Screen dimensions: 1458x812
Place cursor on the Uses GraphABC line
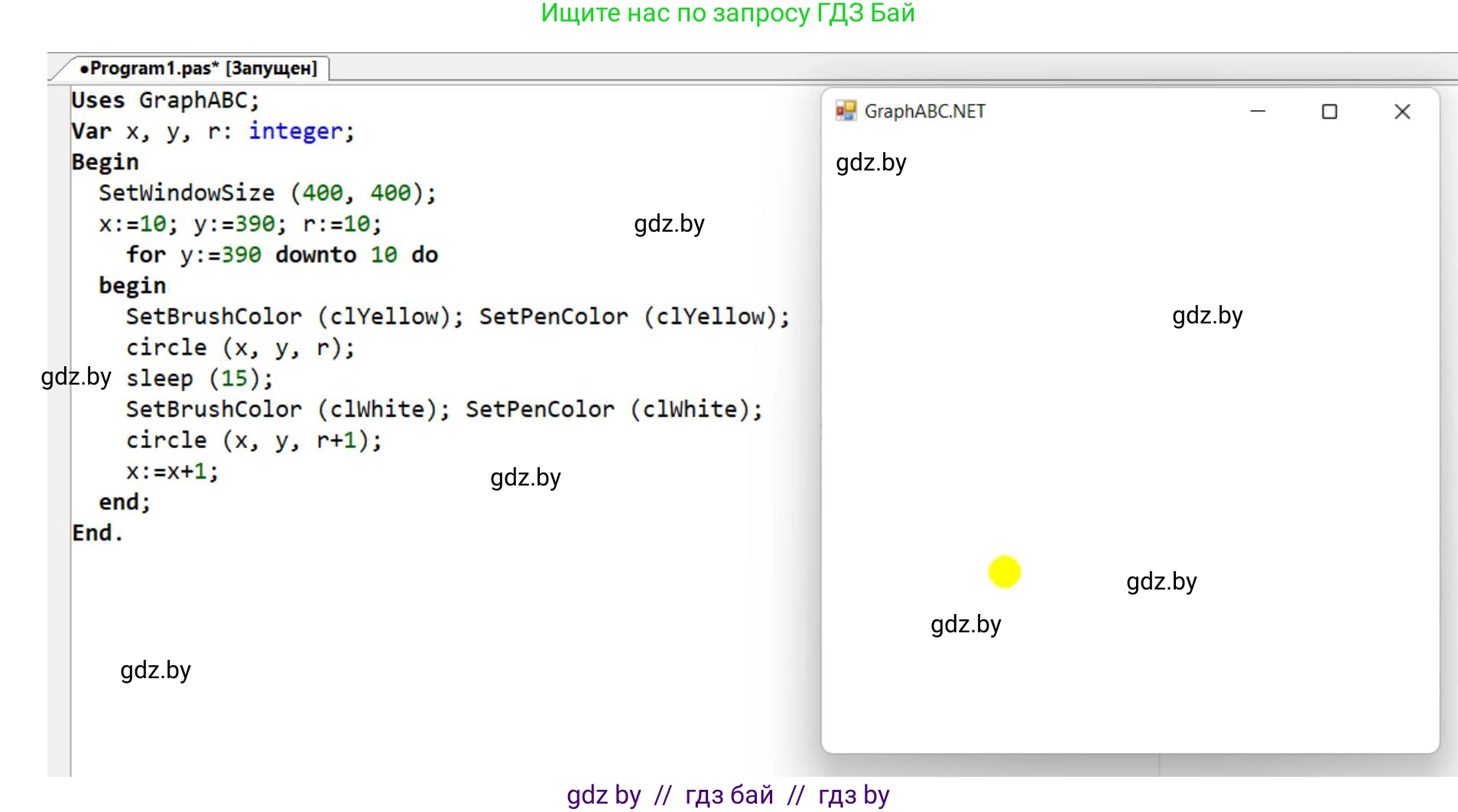coord(165,100)
